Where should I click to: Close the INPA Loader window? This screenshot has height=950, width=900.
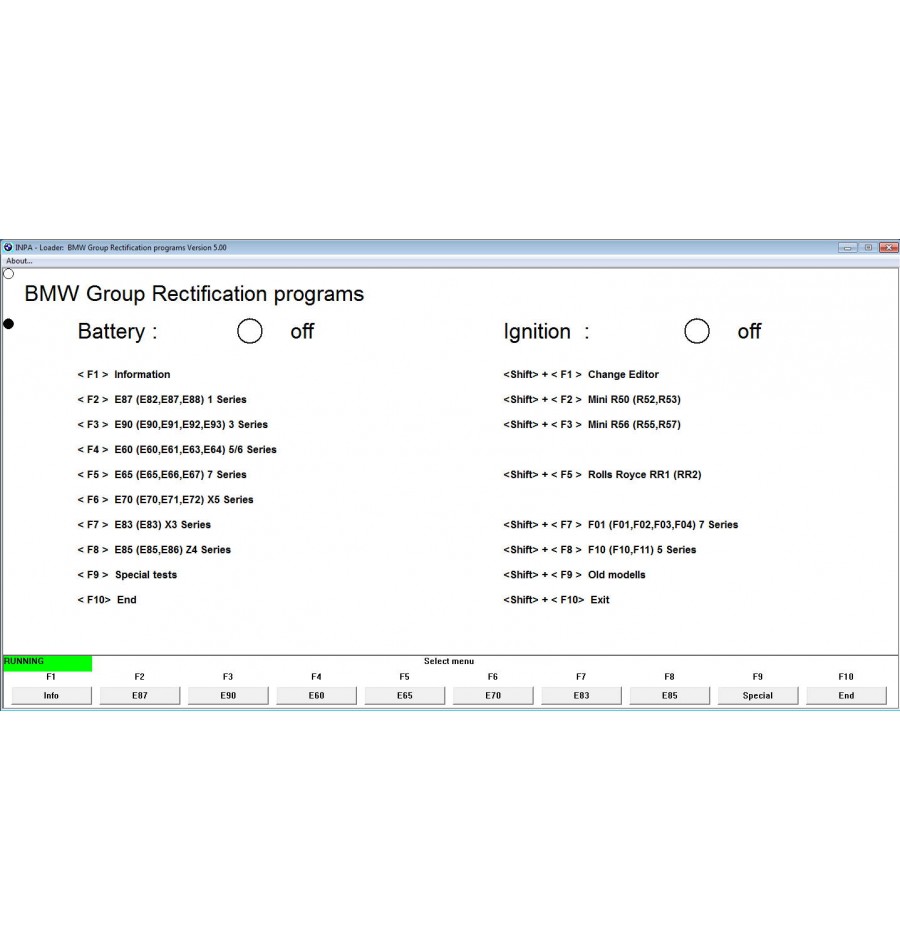point(889,247)
